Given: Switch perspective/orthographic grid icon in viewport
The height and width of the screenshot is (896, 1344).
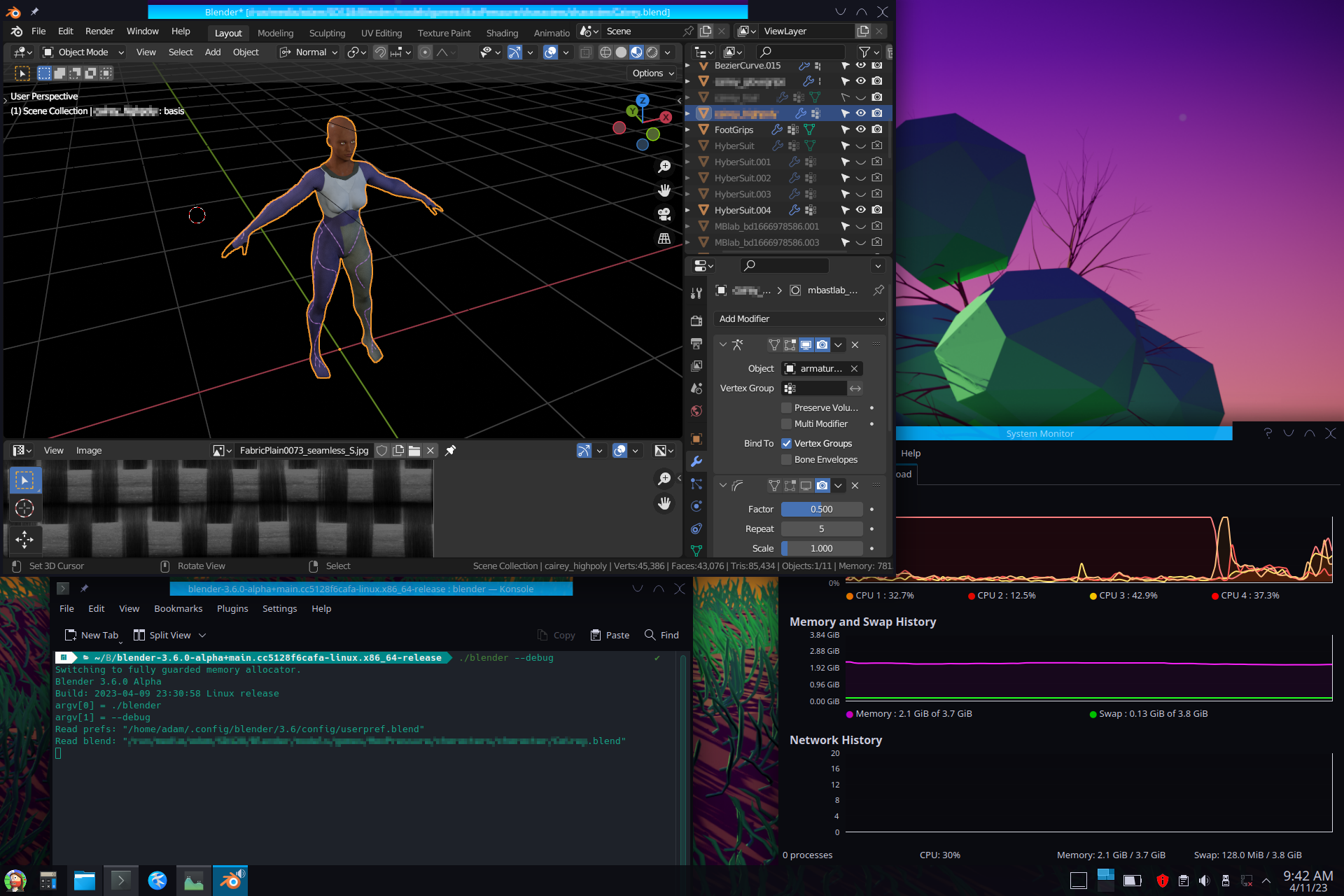Looking at the screenshot, I should click(664, 238).
